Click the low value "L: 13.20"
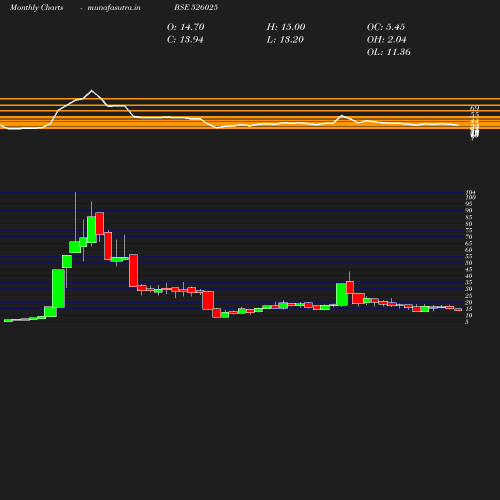The height and width of the screenshot is (500, 500). tap(285, 40)
